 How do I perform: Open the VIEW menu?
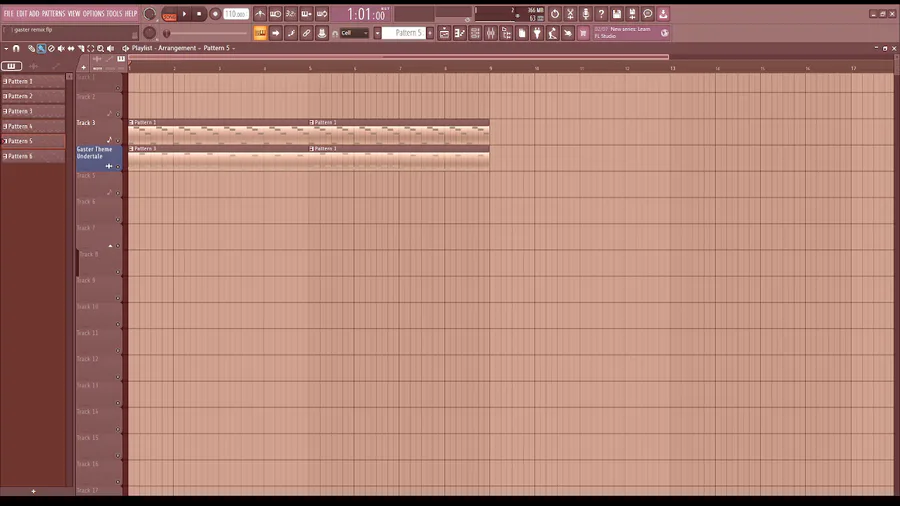tap(74, 14)
